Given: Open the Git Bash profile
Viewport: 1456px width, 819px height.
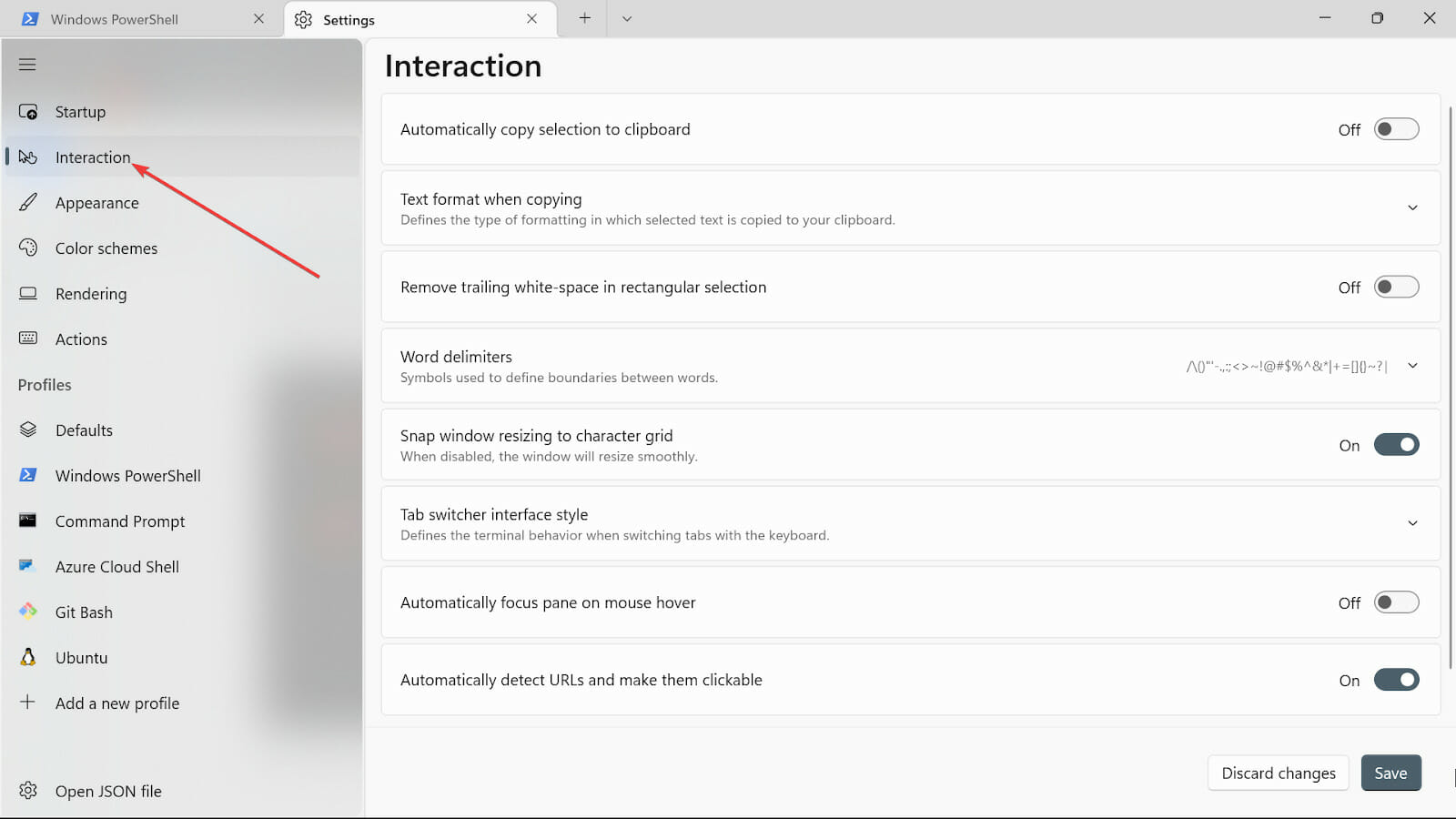Looking at the screenshot, I should coord(182,612).
